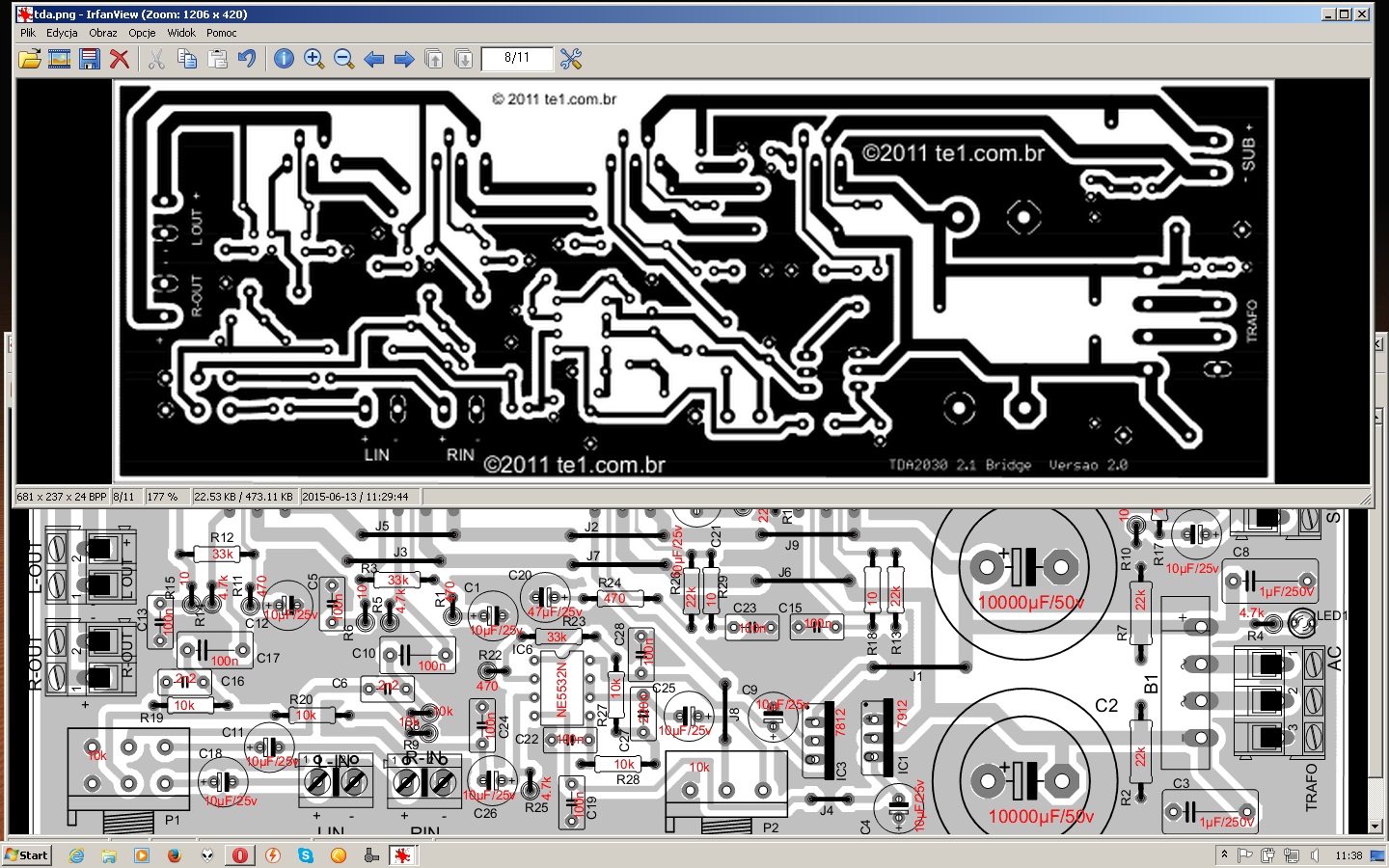Save the image with the floppy icon
Screen dimensions: 1389x868
[x=90, y=59]
